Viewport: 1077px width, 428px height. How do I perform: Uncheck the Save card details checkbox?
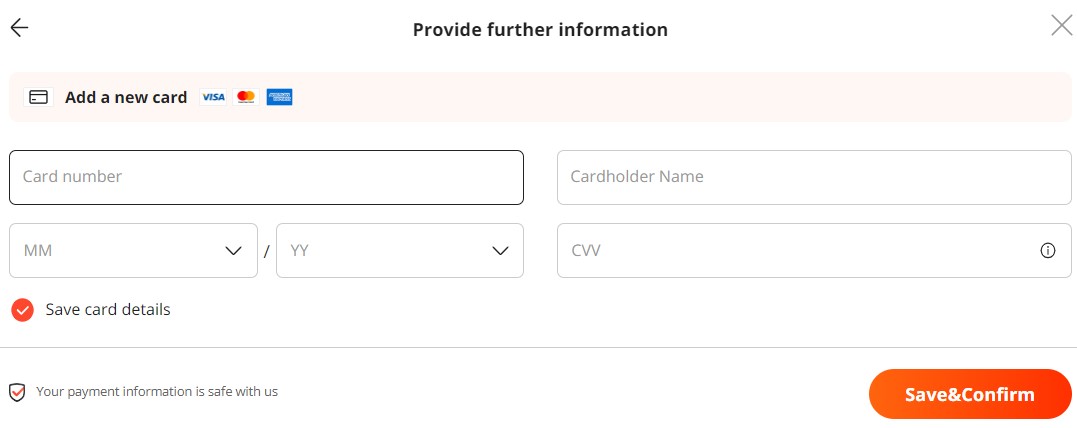[x=22, y=310]
